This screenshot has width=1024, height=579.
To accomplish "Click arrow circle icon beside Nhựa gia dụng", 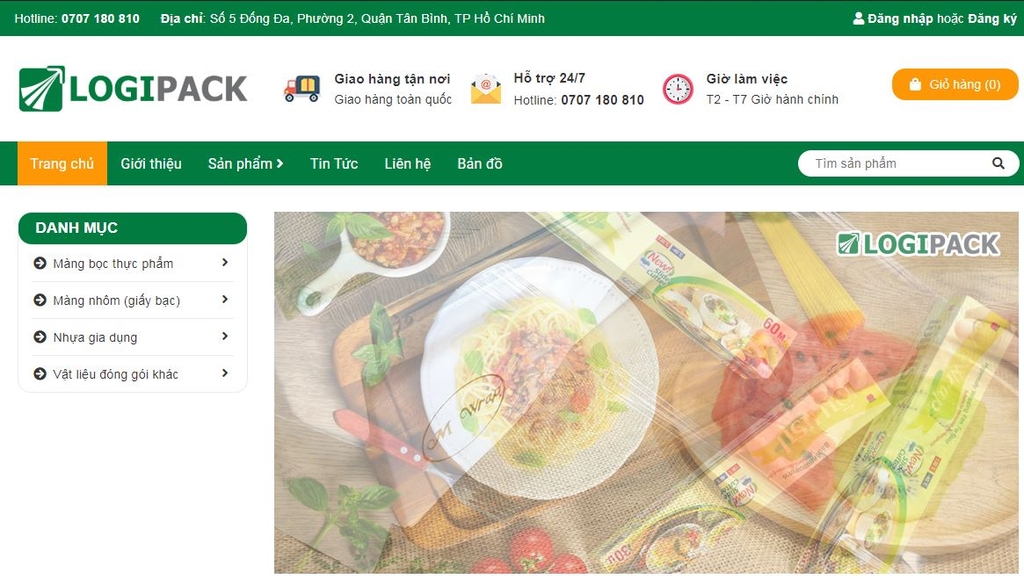I will click(x=40, y=337).
